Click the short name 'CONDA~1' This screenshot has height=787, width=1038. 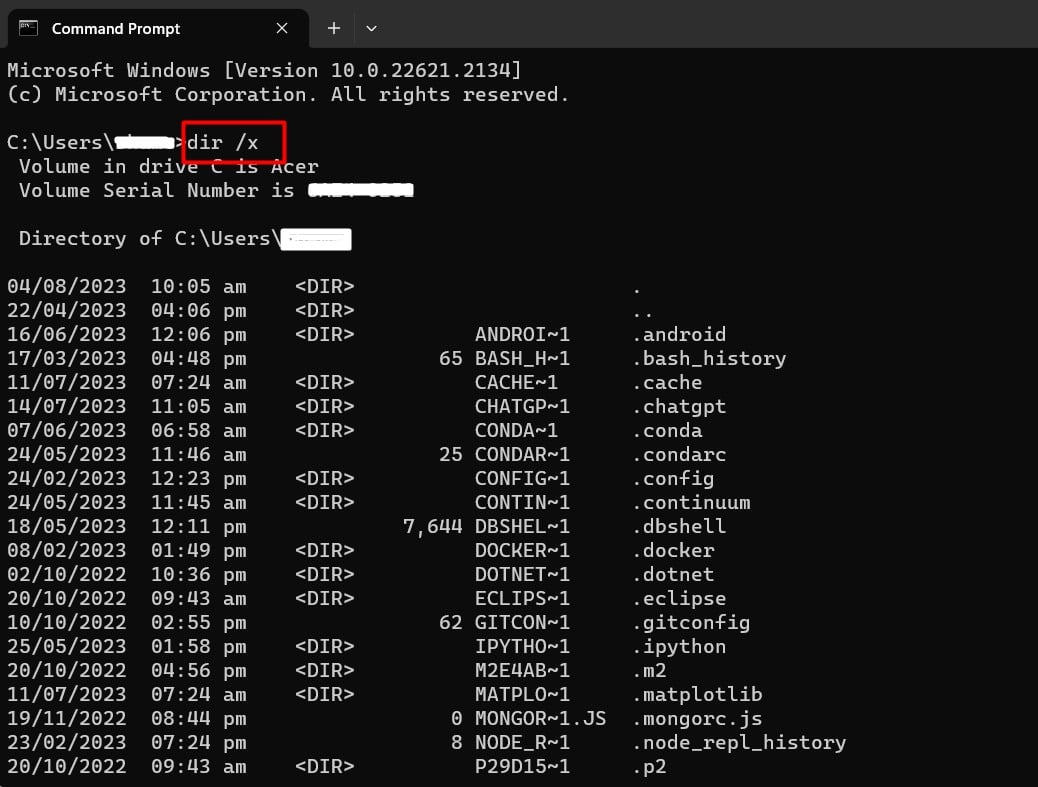click(x=516, y=430)
